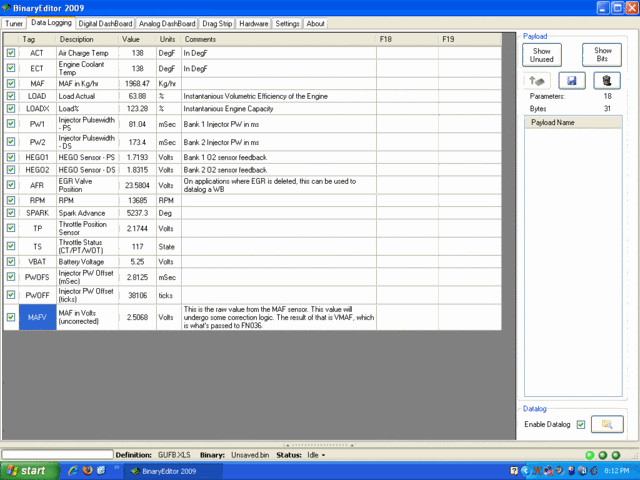The width and height of the screenshot is (640, 480).
Task: Click the save payload floppy disk icon
Action: point(571,81)
